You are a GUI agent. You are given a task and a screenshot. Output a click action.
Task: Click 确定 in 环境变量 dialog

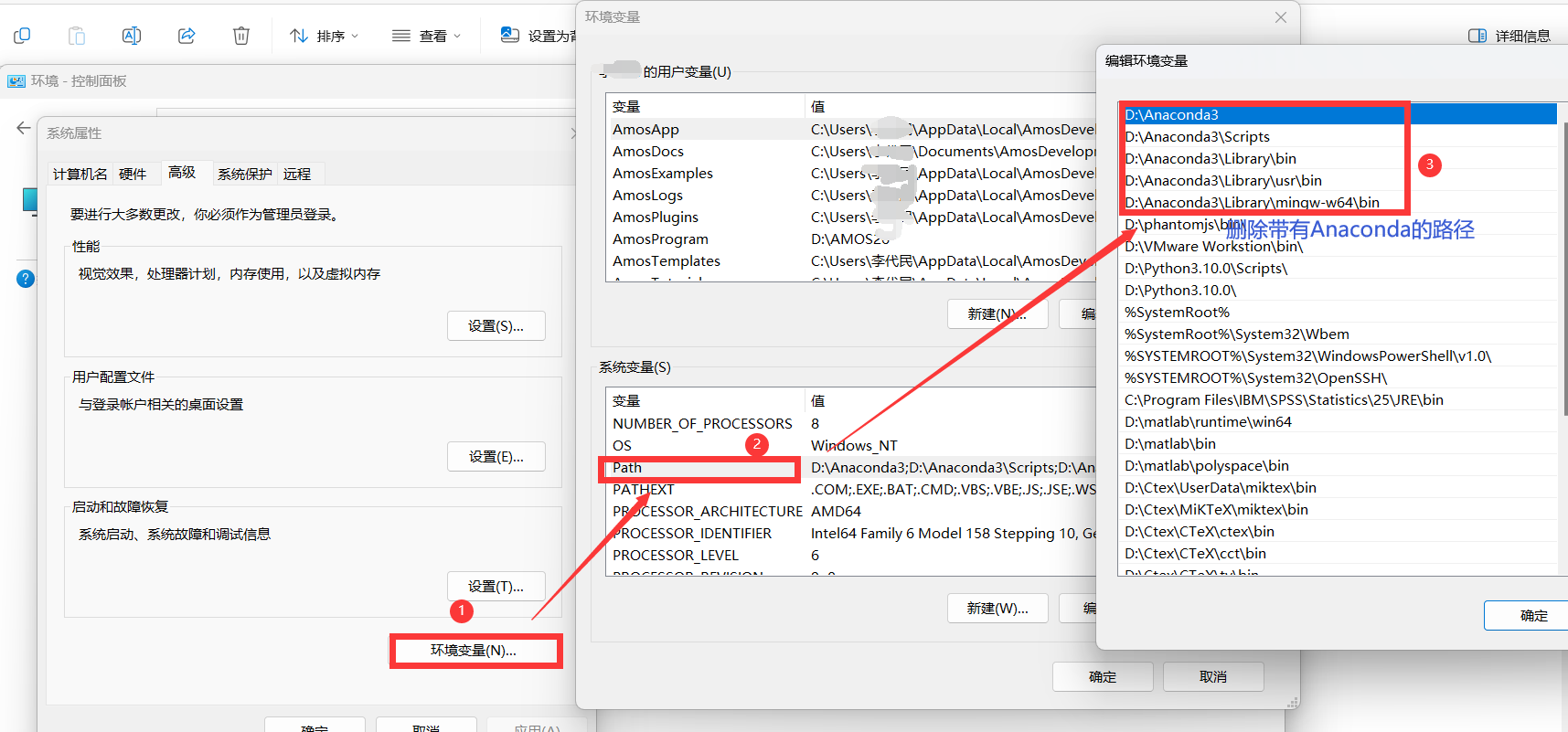coord(1103,677)
